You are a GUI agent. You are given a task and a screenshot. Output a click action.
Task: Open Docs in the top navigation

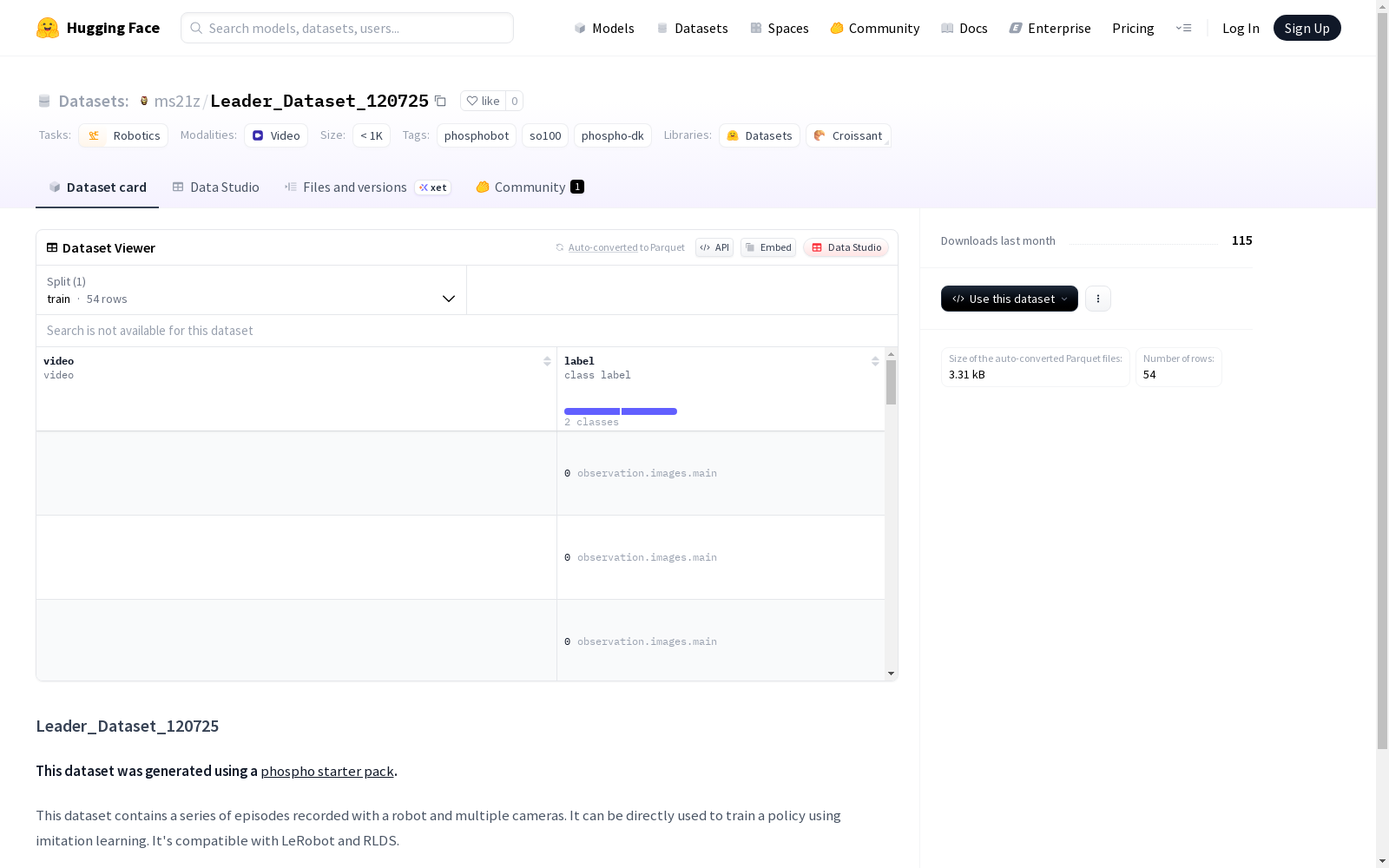(x=964, y=28)
